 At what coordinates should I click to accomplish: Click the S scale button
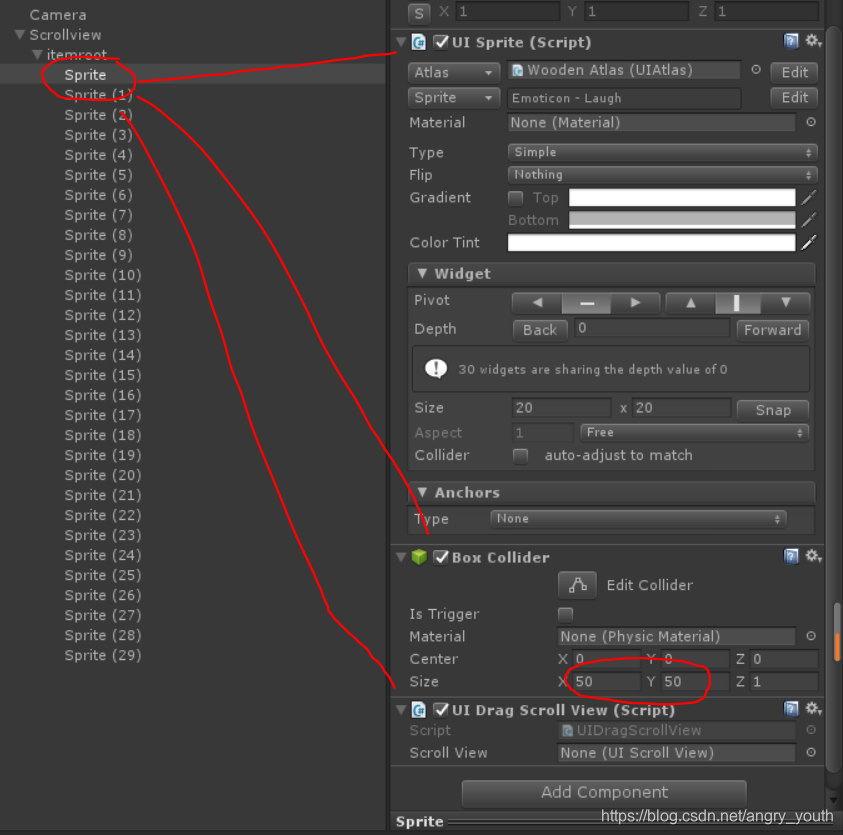[x=419, y=13]
